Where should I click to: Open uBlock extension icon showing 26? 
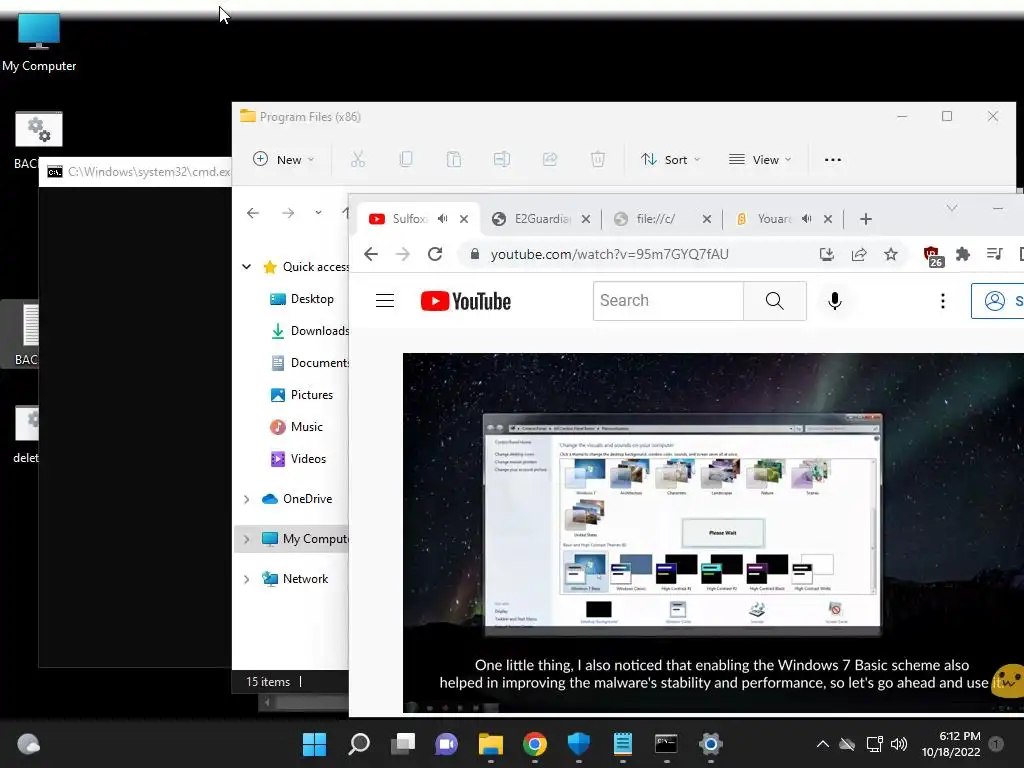933,255
